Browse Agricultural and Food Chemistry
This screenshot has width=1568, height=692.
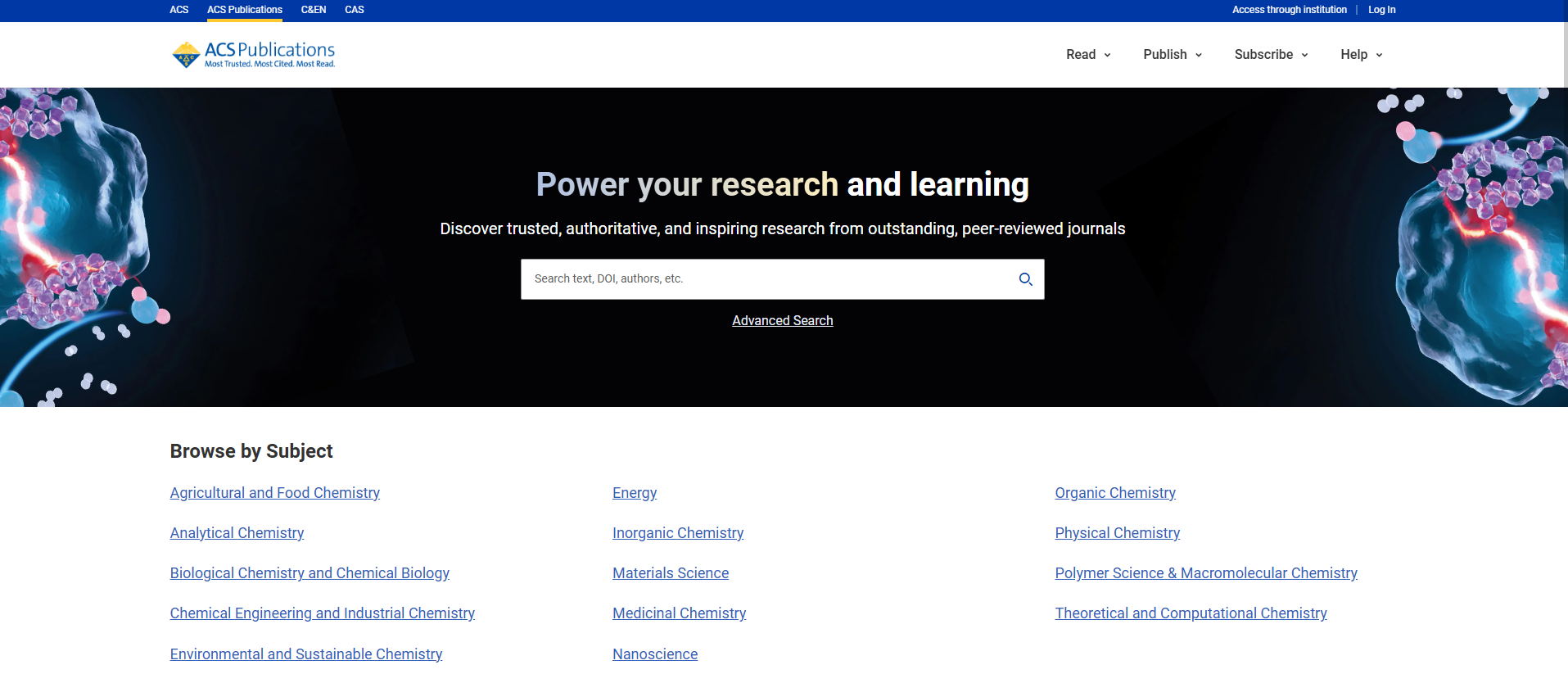(275, 493)
